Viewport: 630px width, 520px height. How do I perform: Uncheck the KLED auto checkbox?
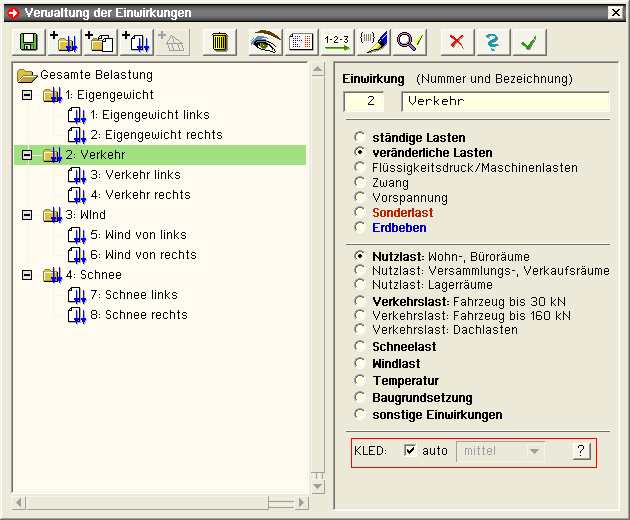[409, 451]
